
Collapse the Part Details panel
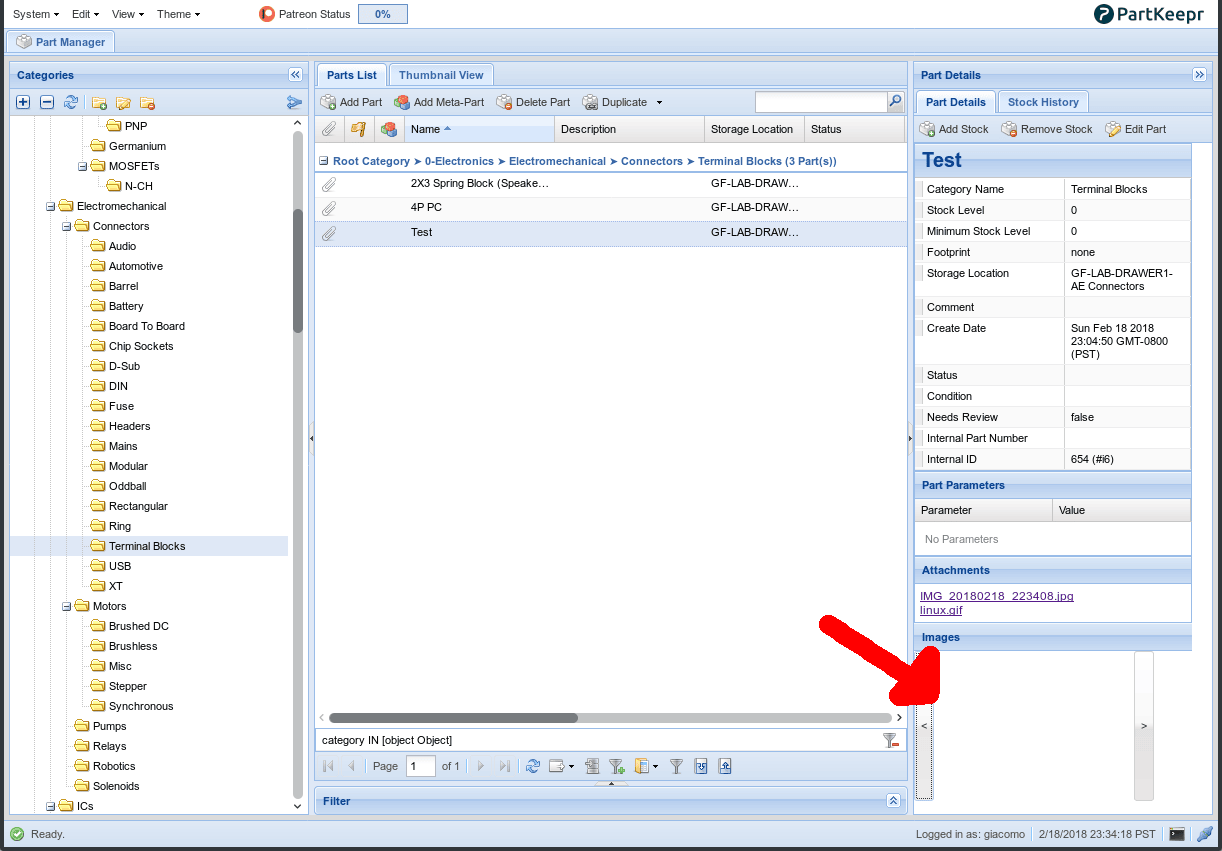[x=1199, y=75]
